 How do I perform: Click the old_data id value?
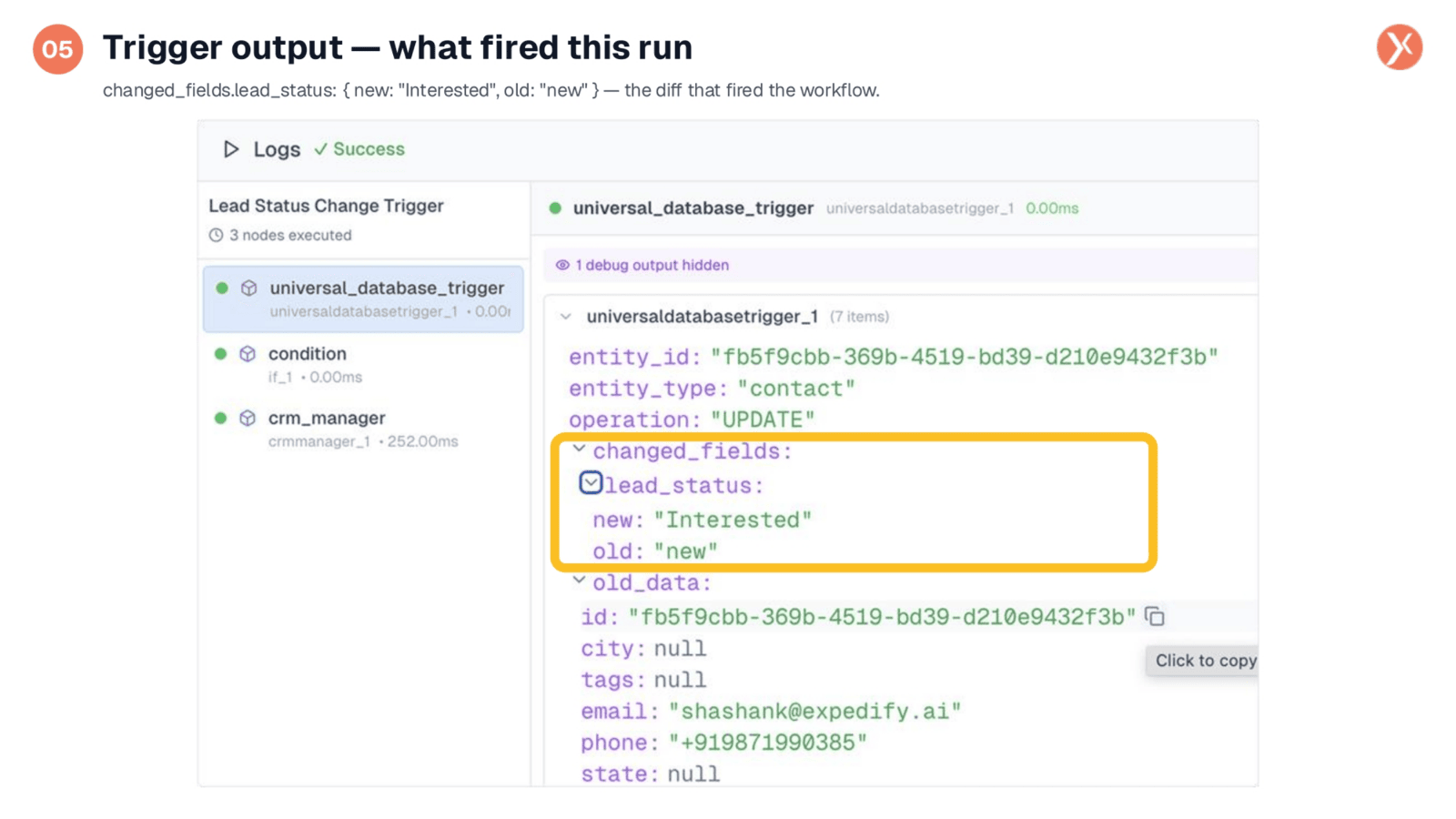pos(882,617)
